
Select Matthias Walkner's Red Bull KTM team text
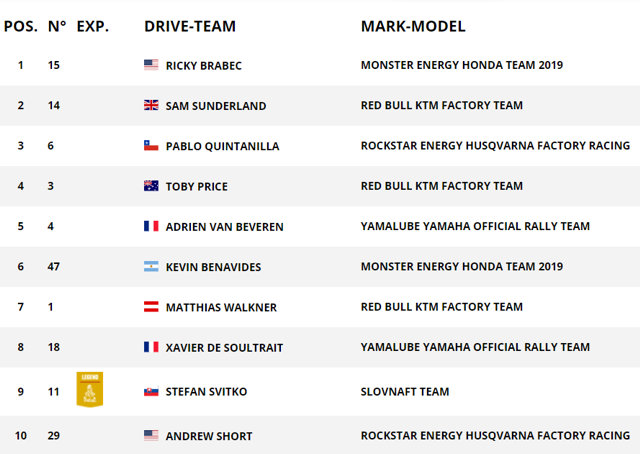tap(442, 307)
